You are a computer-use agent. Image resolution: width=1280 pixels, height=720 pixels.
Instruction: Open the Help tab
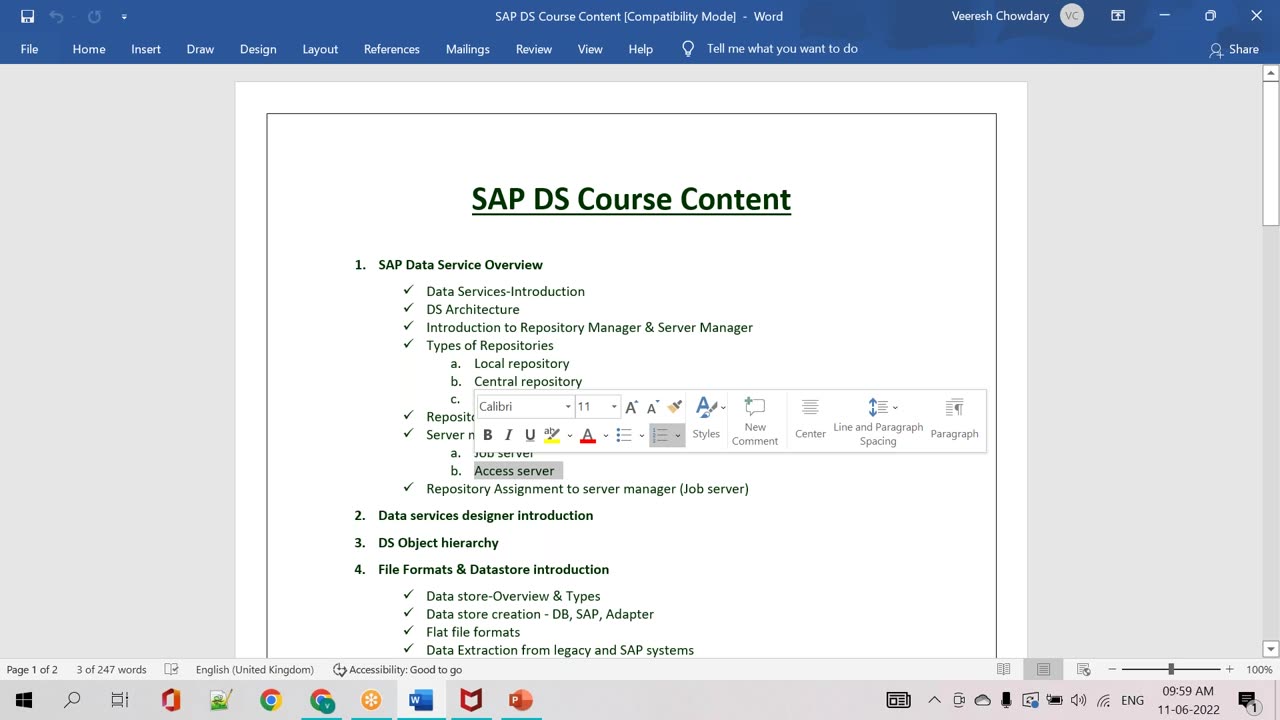tap(641, 49)
